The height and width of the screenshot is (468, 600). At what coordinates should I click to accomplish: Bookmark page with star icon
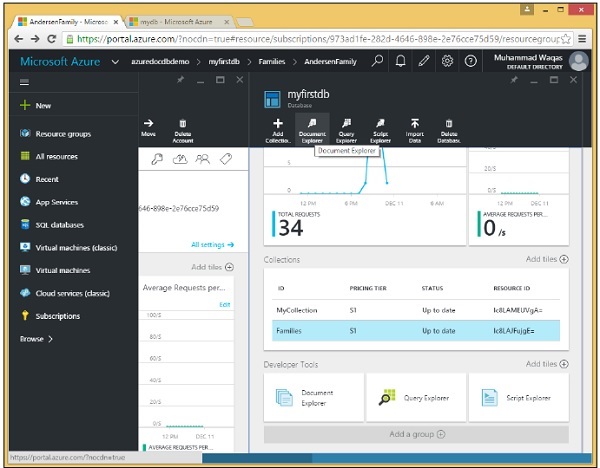tap(566, 39)
